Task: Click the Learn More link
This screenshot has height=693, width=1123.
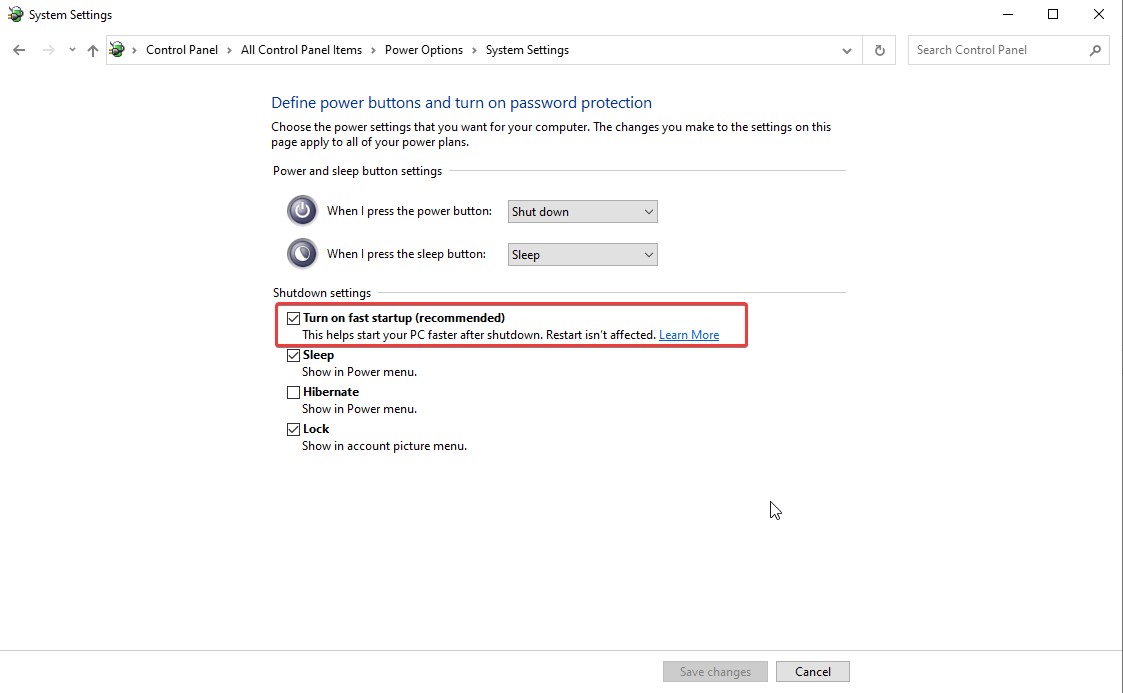Action: [689, 334]
